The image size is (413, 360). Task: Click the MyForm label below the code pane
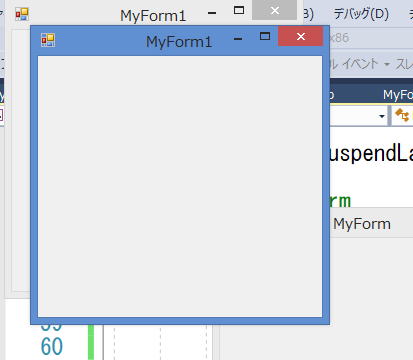(362, 224)
